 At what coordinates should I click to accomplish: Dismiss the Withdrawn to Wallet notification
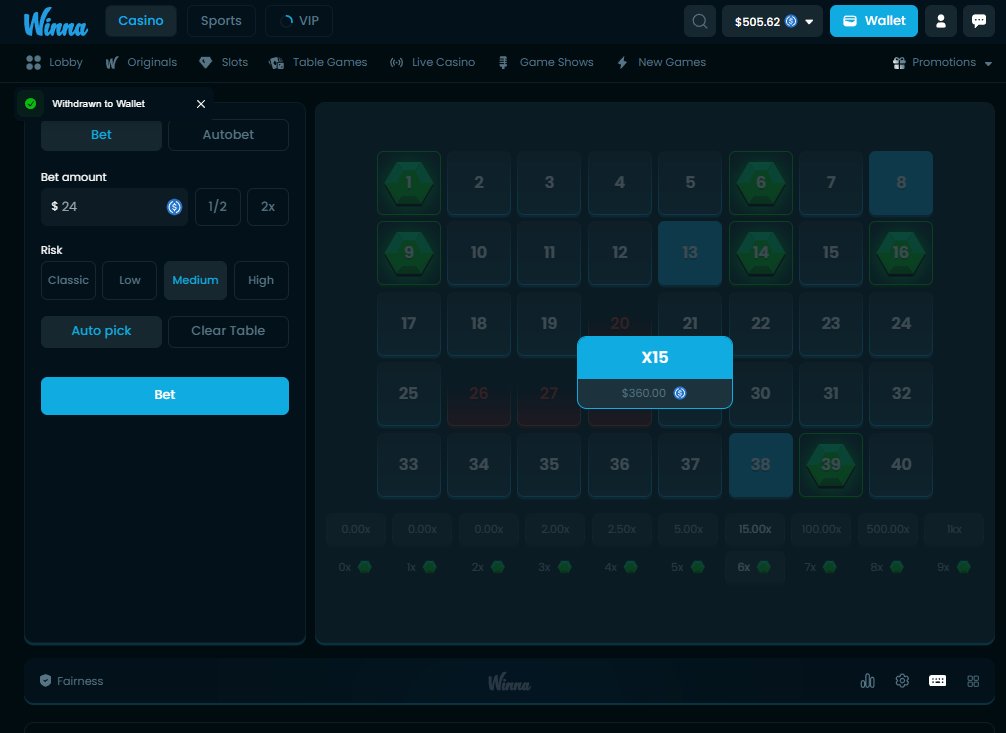pos(201,104)
